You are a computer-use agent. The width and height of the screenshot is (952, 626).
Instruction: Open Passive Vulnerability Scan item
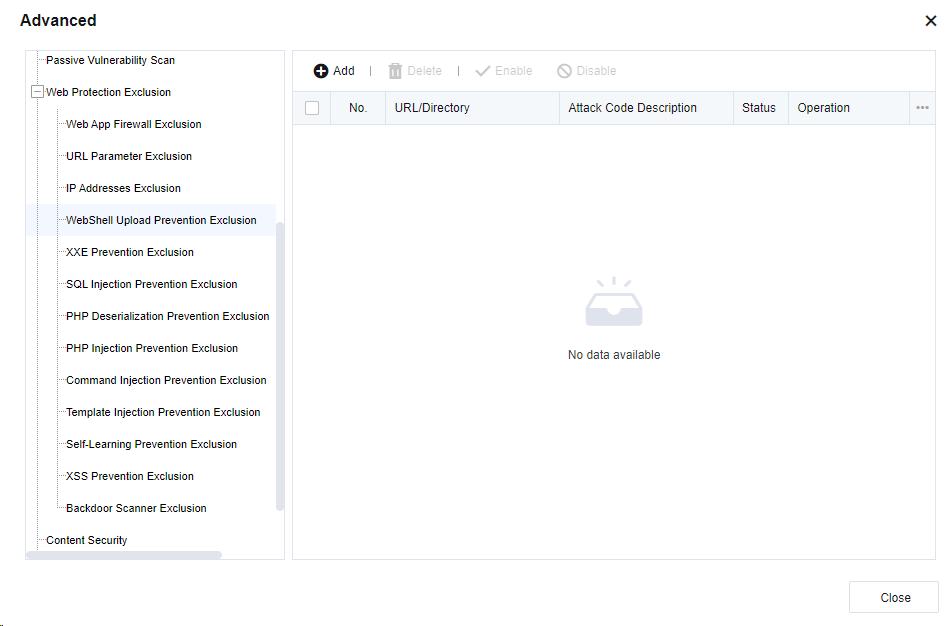[x=110, y=60]
